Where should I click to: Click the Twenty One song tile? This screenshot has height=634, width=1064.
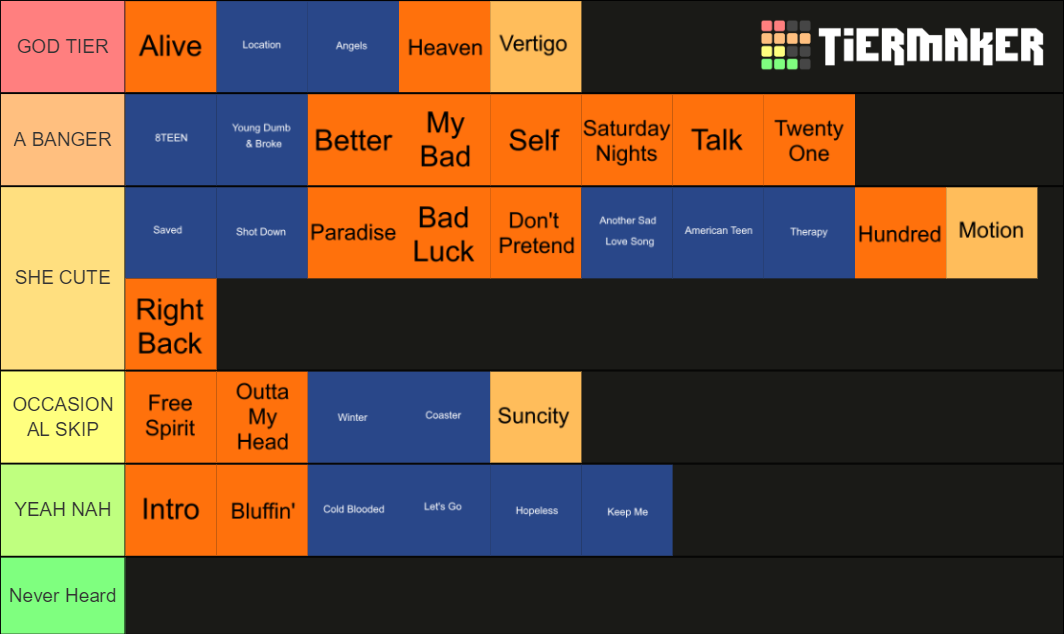tap(809, 139)
